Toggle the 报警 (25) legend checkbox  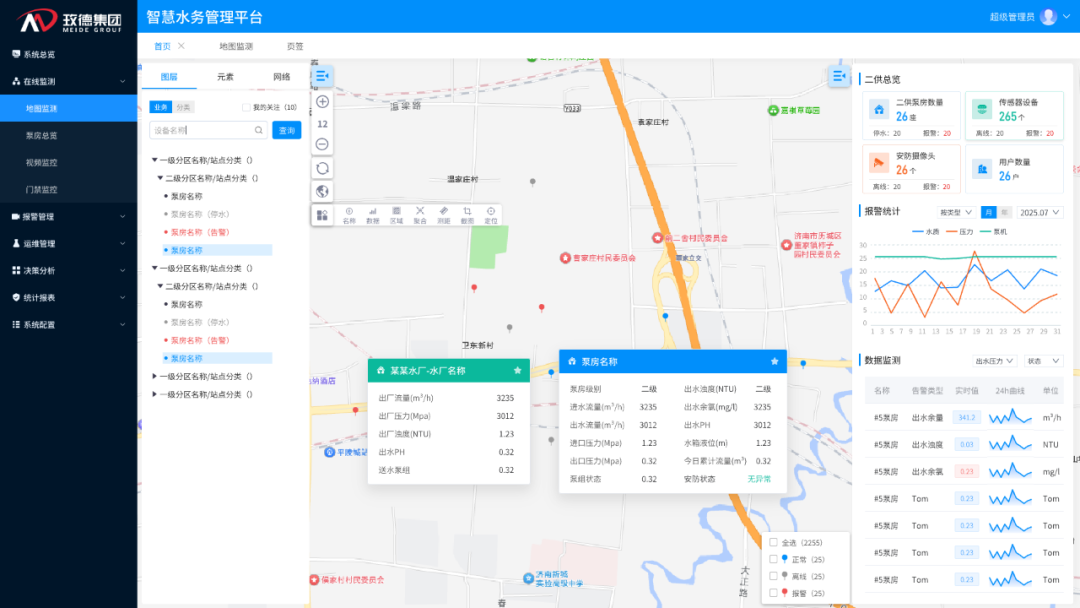pos(773,593)
